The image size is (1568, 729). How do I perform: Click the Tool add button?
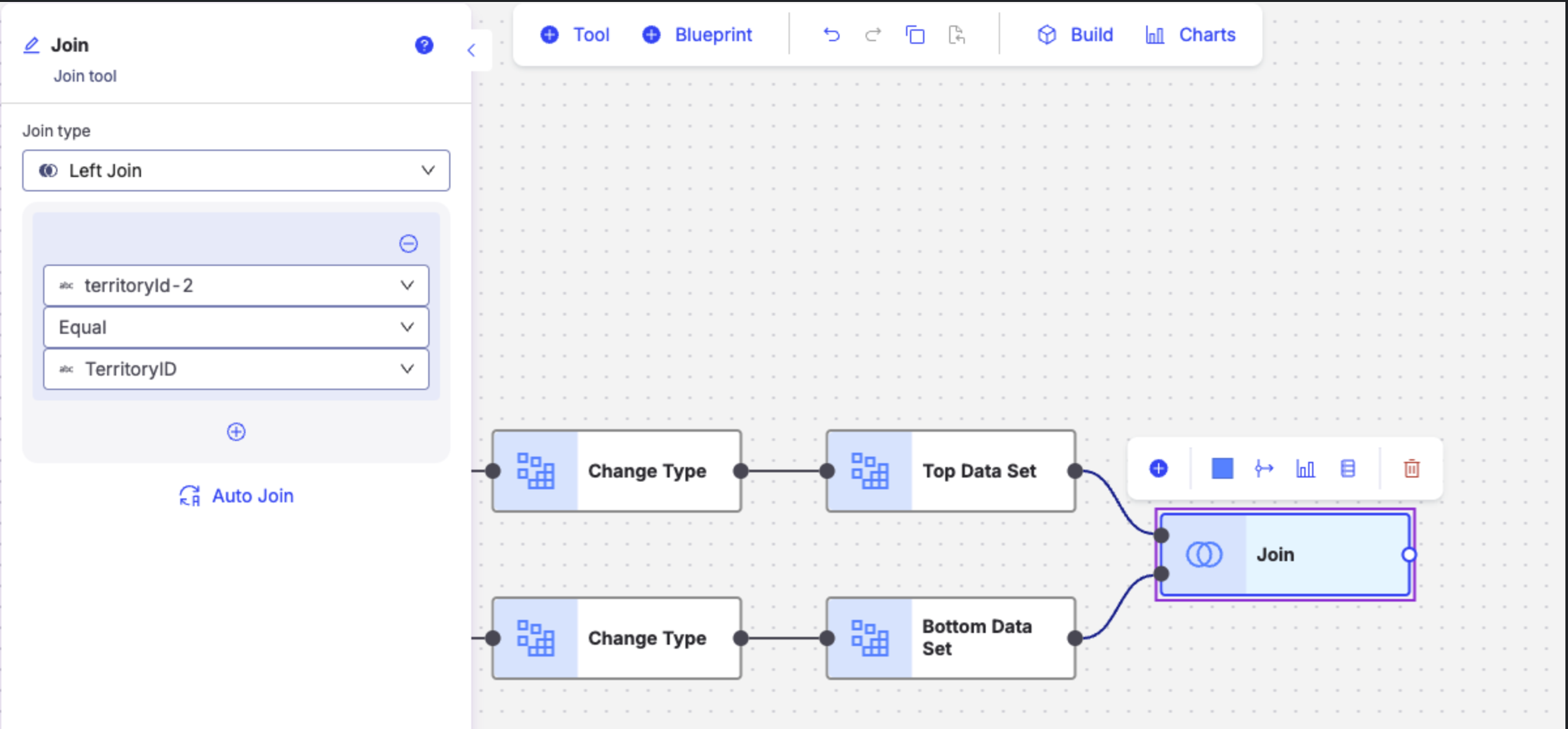[x=574, y=35]
